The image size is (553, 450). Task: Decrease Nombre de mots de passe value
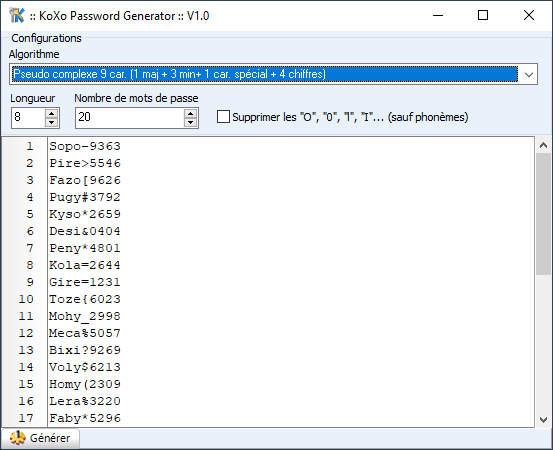pyautogui.click(x=190, y=122)
